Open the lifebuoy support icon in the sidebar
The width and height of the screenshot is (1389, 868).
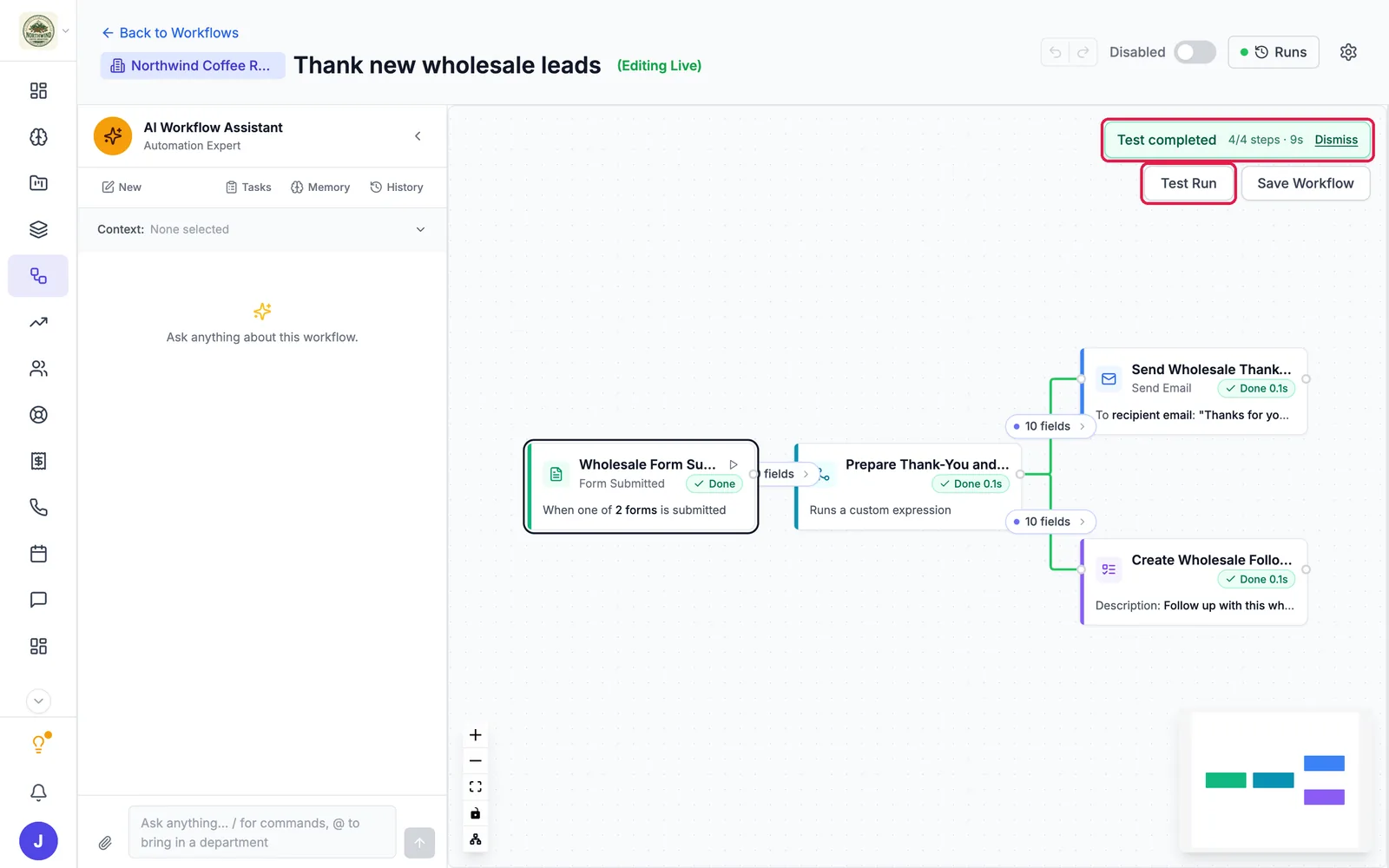(38, 415)
